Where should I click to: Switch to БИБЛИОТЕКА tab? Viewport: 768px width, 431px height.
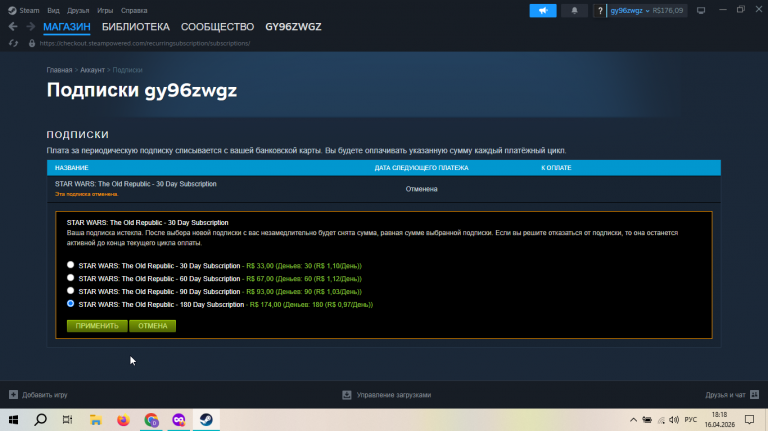click(x=136, y=27)
